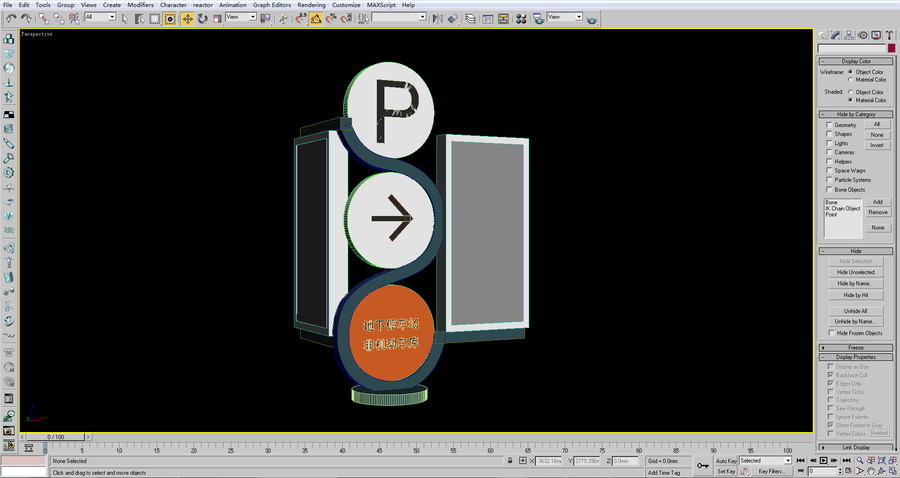900x478 pixels.
Task: Click the Undo arrow icon
Action: [x=11, y=18]
